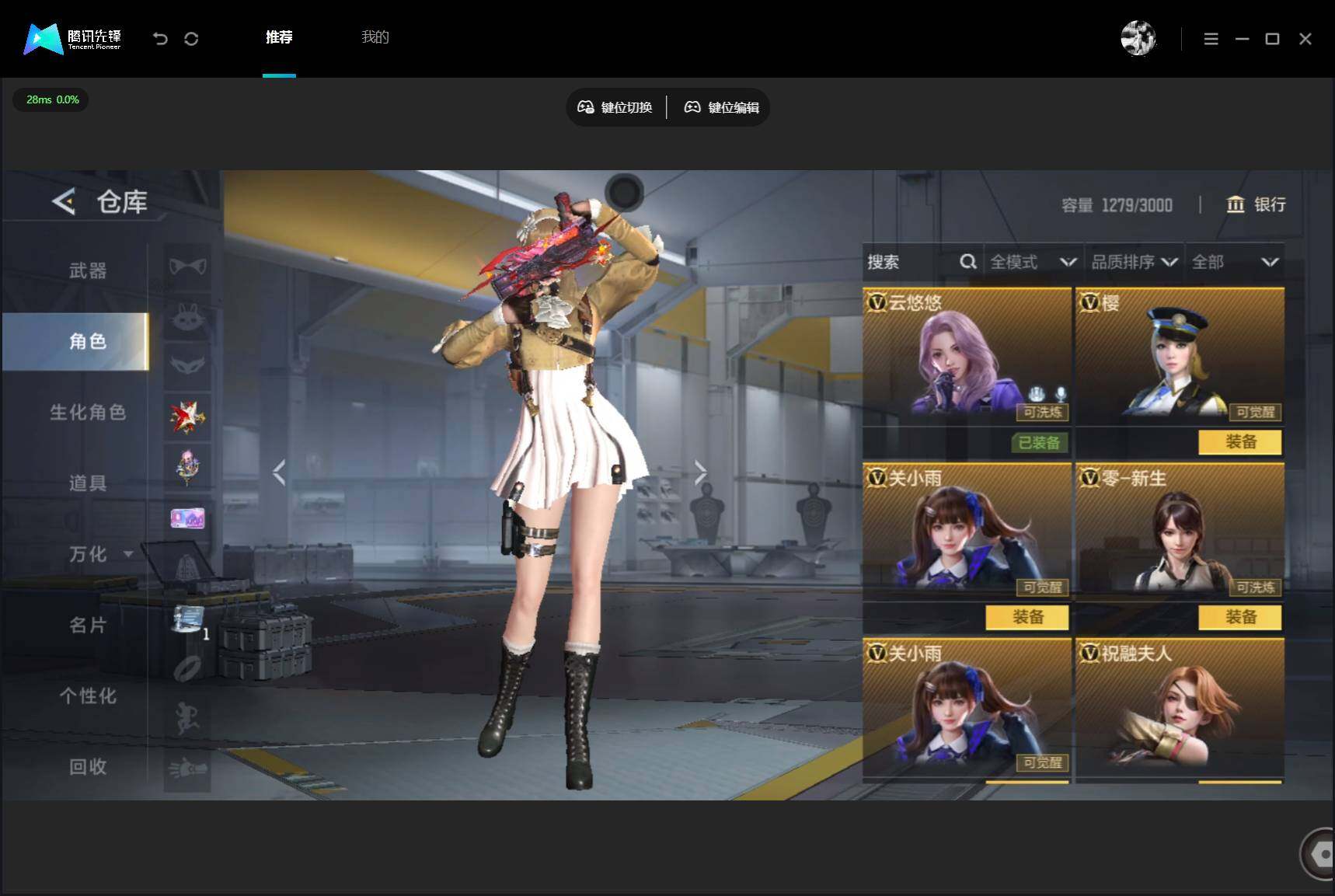The image size is (1335, 896).
Task: Click 可觉醒 tag on 樱 card
Action: coord(1255,412)
